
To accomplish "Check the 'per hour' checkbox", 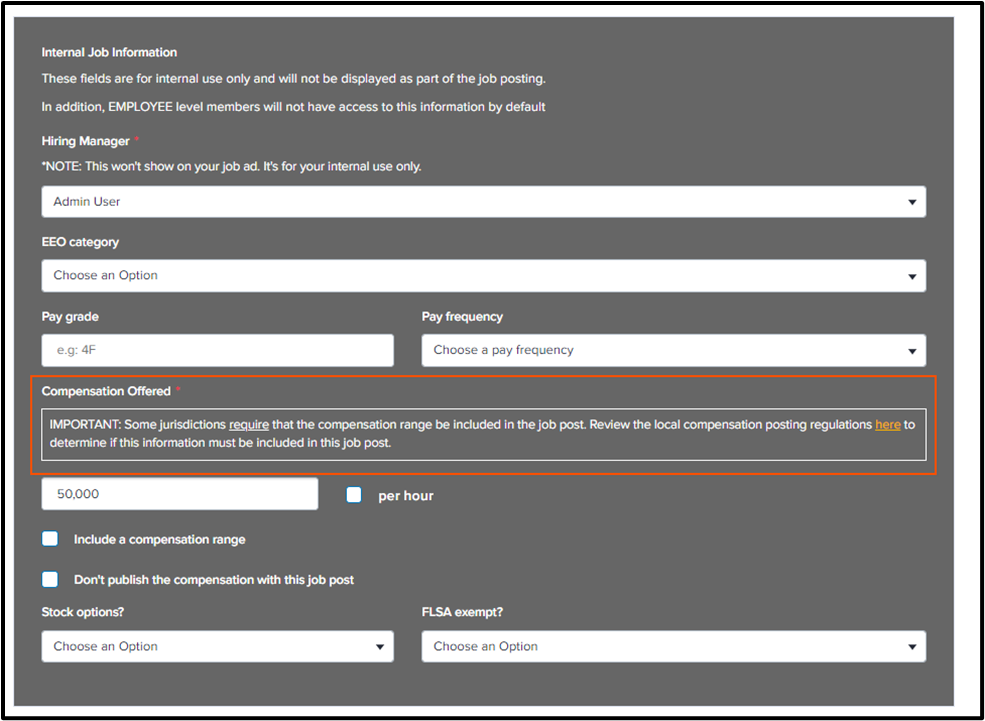I will pos(354,495).
